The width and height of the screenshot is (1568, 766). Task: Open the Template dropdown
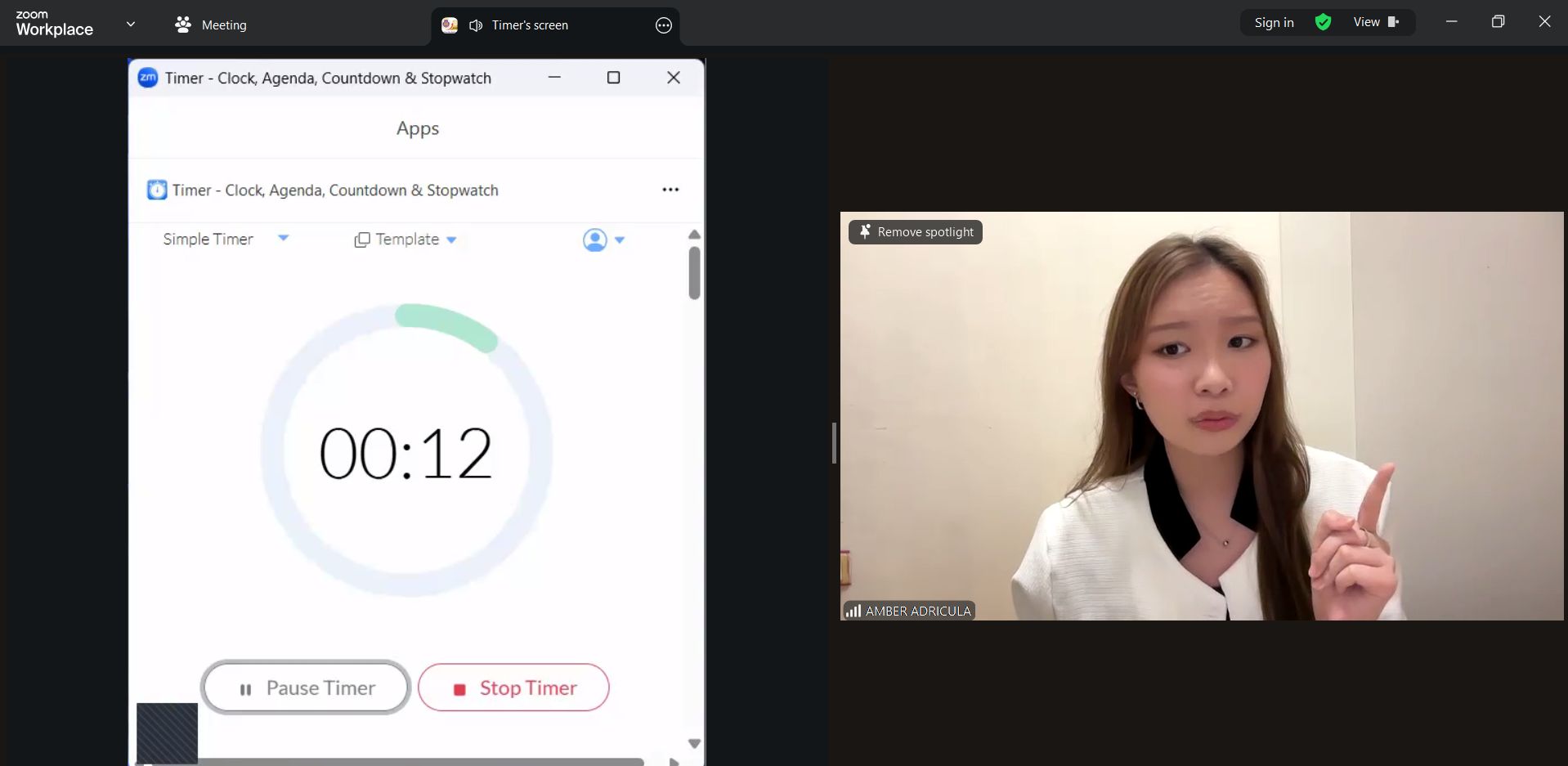tap(405, 240)
